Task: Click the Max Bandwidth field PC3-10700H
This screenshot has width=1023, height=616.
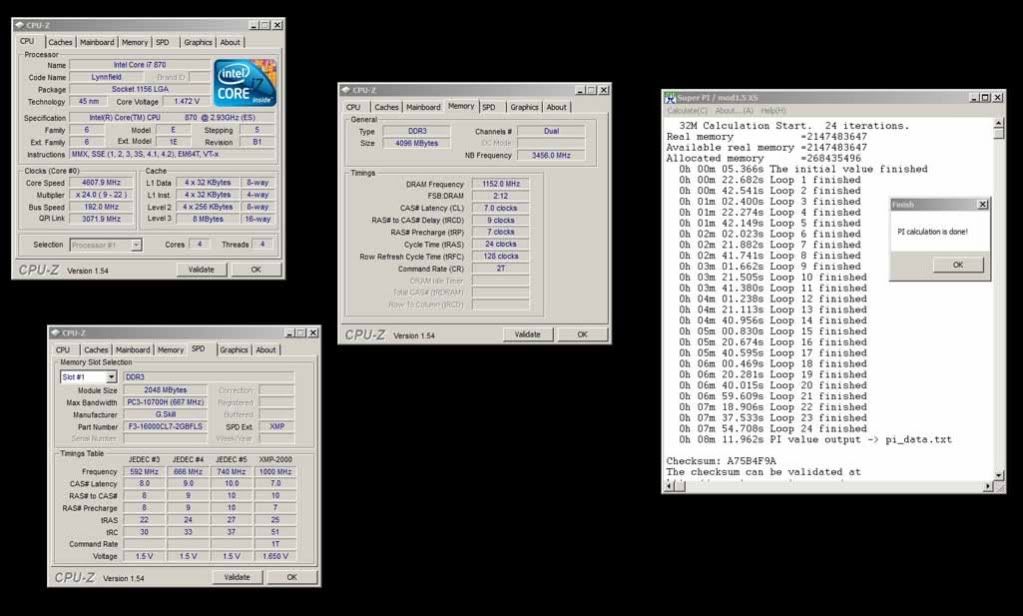Action: coord(165,403)
